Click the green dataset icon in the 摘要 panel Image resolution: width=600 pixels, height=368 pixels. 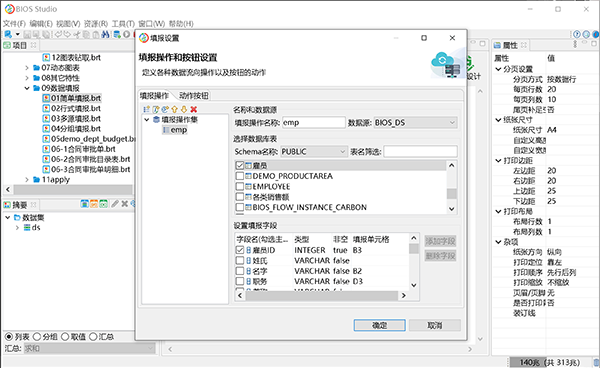click(x=104, y=204)
